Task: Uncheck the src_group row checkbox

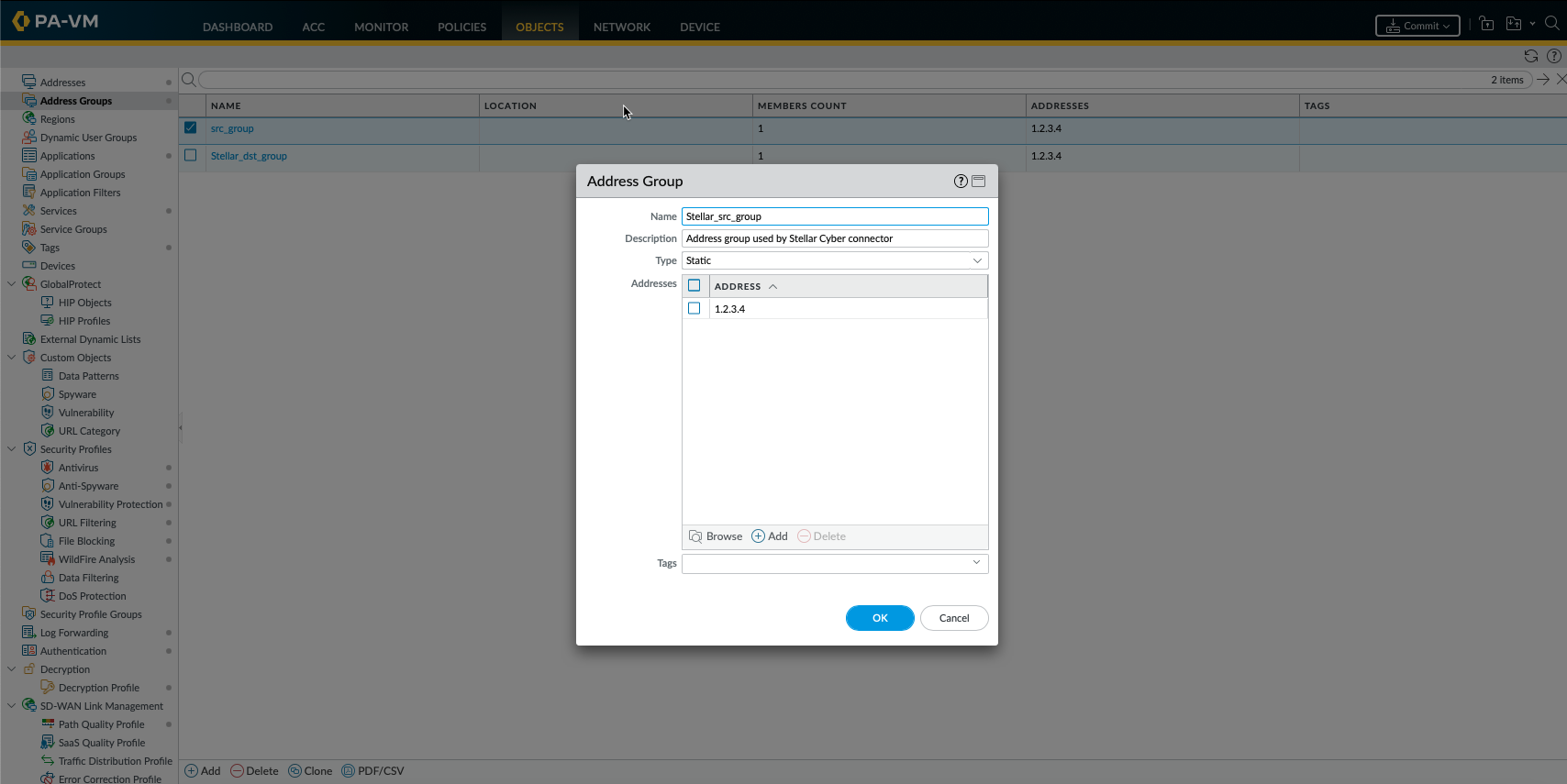Action: point(191,128)
